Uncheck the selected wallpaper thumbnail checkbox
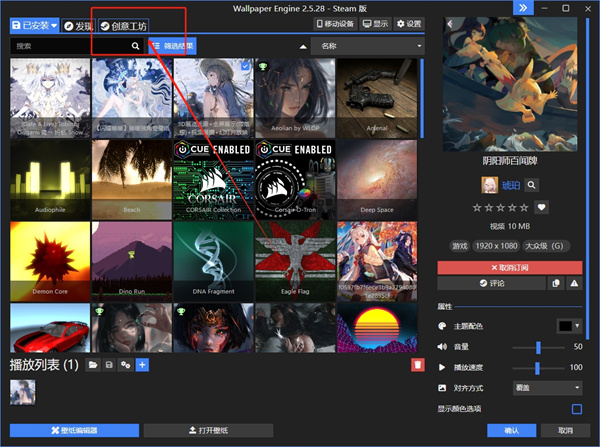Screen dimensions: 600x447 (x=245, y=66)
